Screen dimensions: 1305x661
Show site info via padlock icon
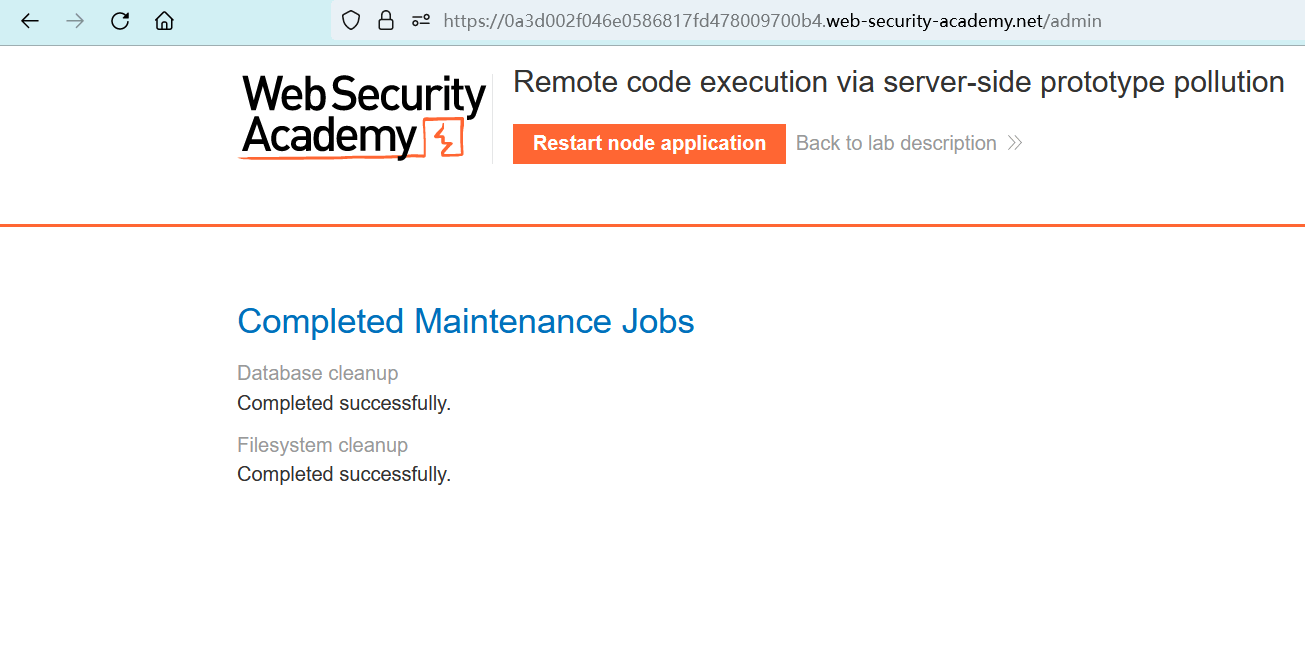(385, 21)
